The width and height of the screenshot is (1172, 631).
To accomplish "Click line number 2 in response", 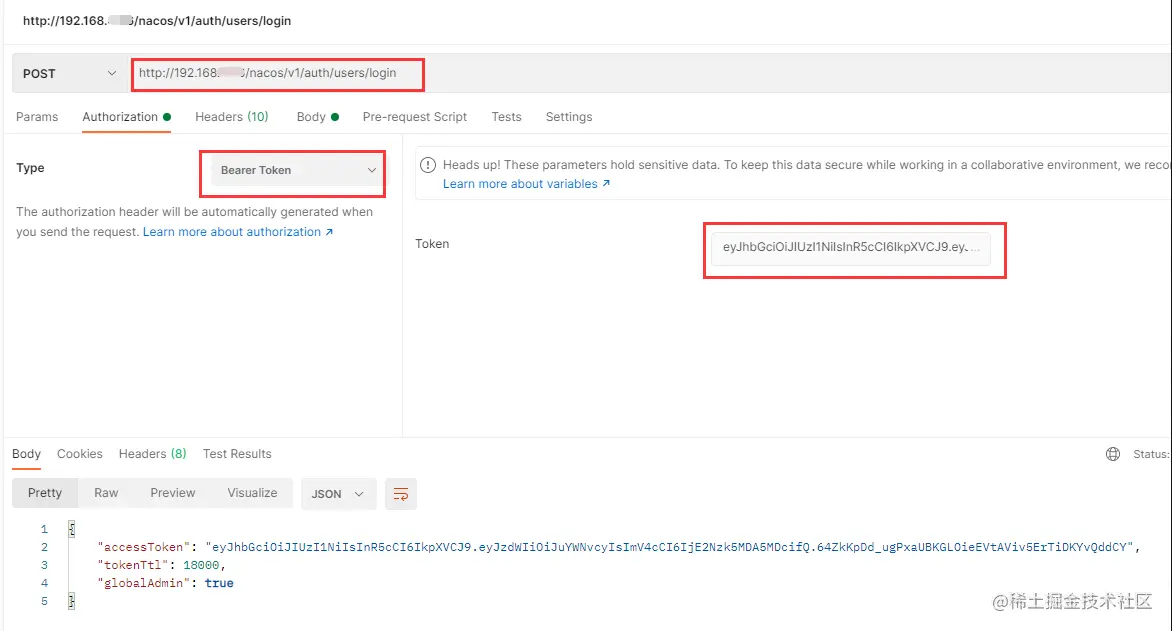I will click(x=44, y=547).
